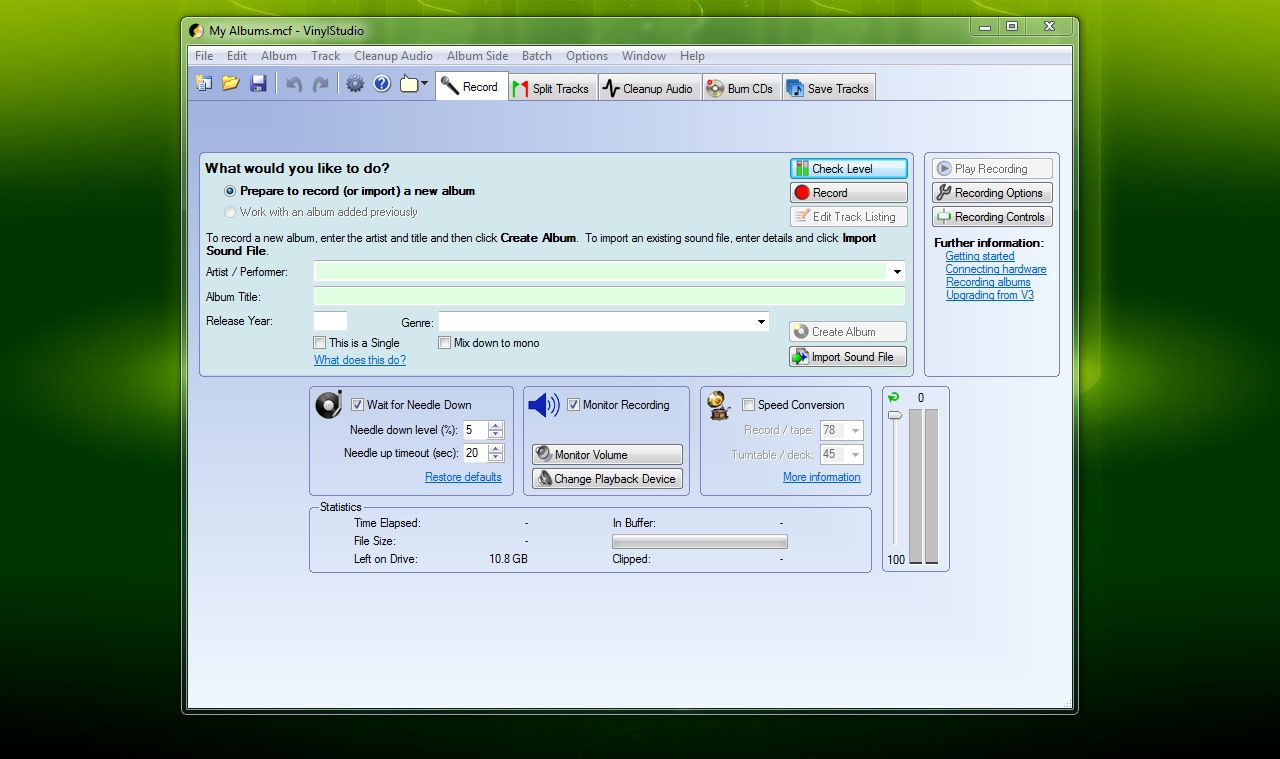Click the Play Recording button

click(x=993, y=169)
